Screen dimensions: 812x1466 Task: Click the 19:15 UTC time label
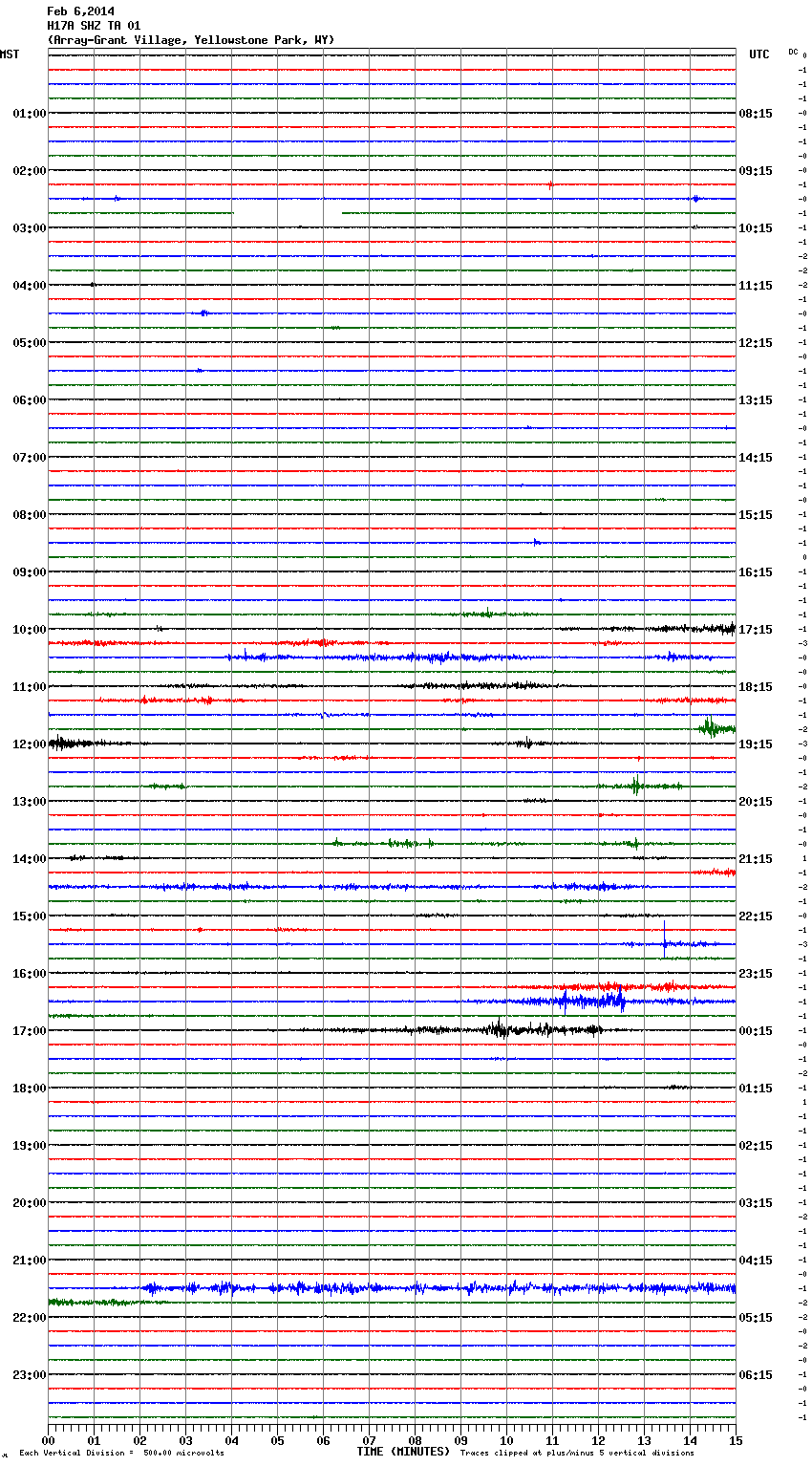pyautogui.click(x=756, y=744)
